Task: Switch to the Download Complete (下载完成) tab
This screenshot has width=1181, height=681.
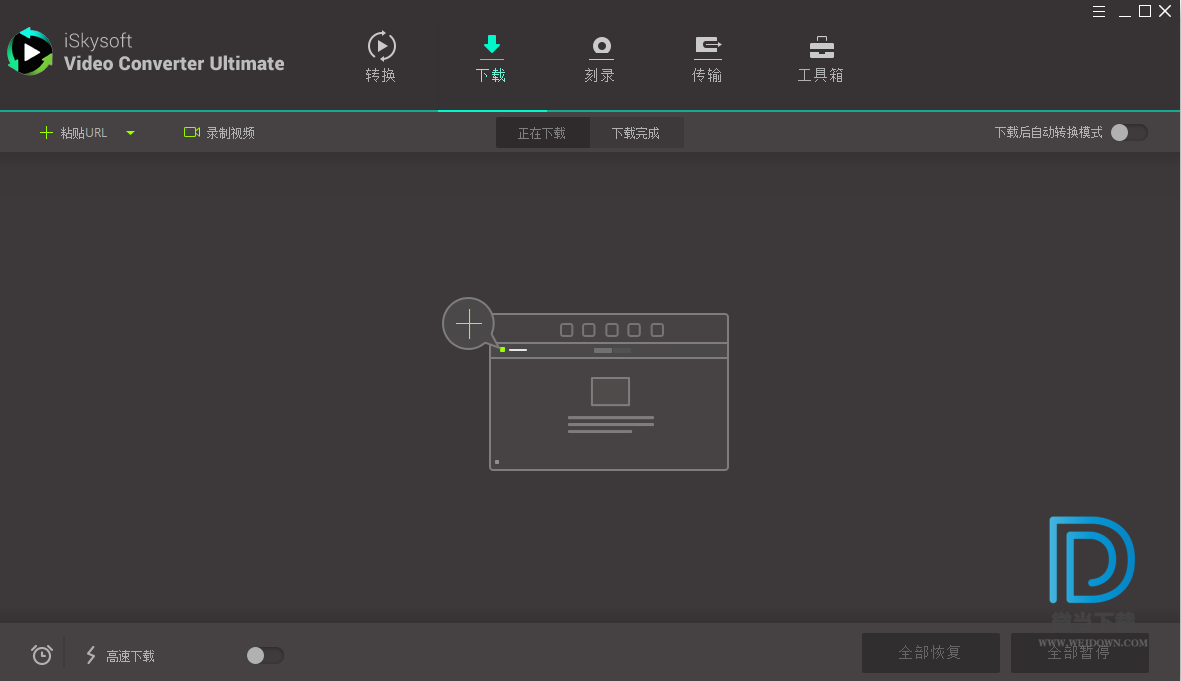Action: coord(636,133)
